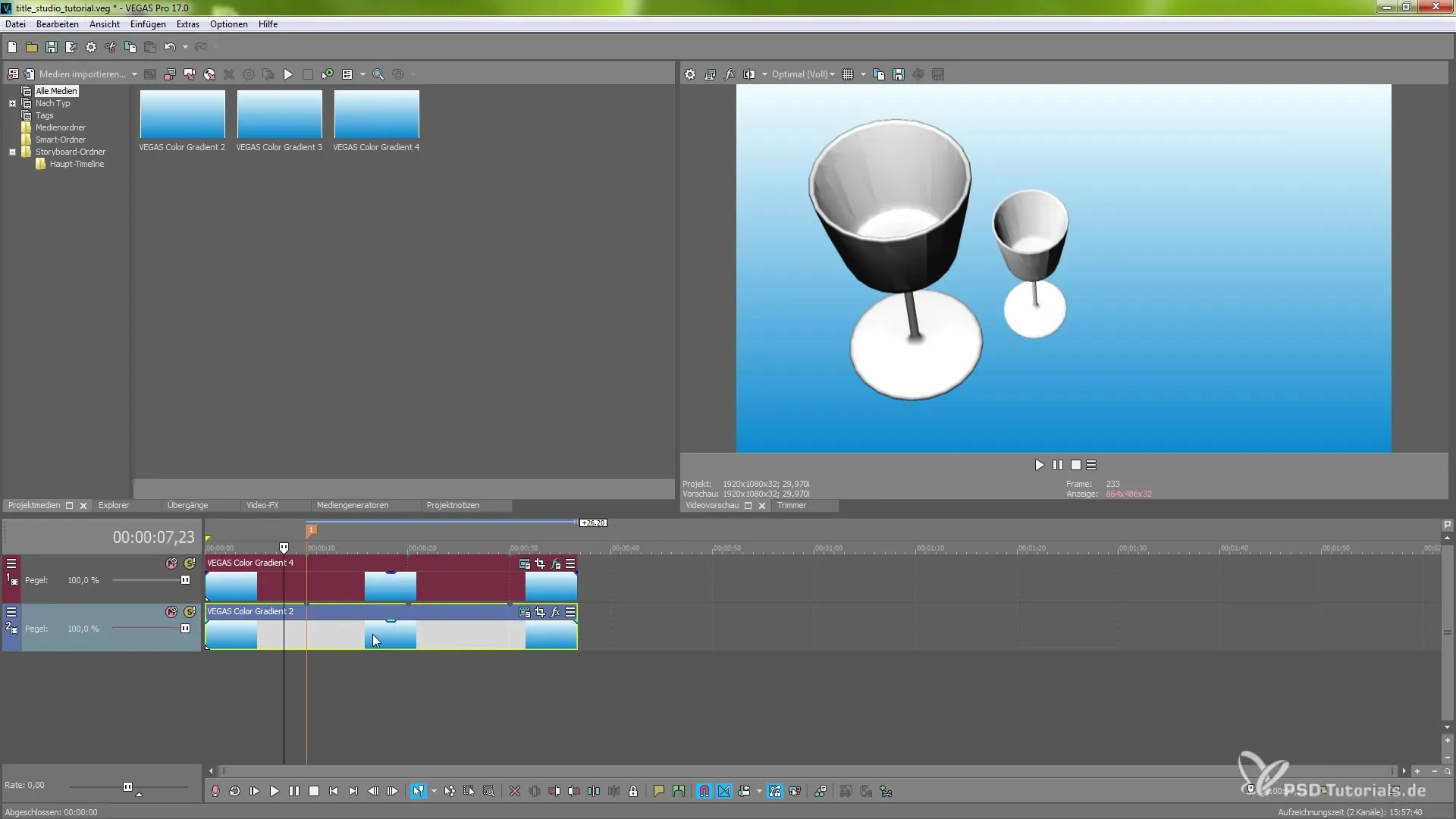Click record microphone button in transport bar
The image size is (1456, 819).
pos(215,791)
